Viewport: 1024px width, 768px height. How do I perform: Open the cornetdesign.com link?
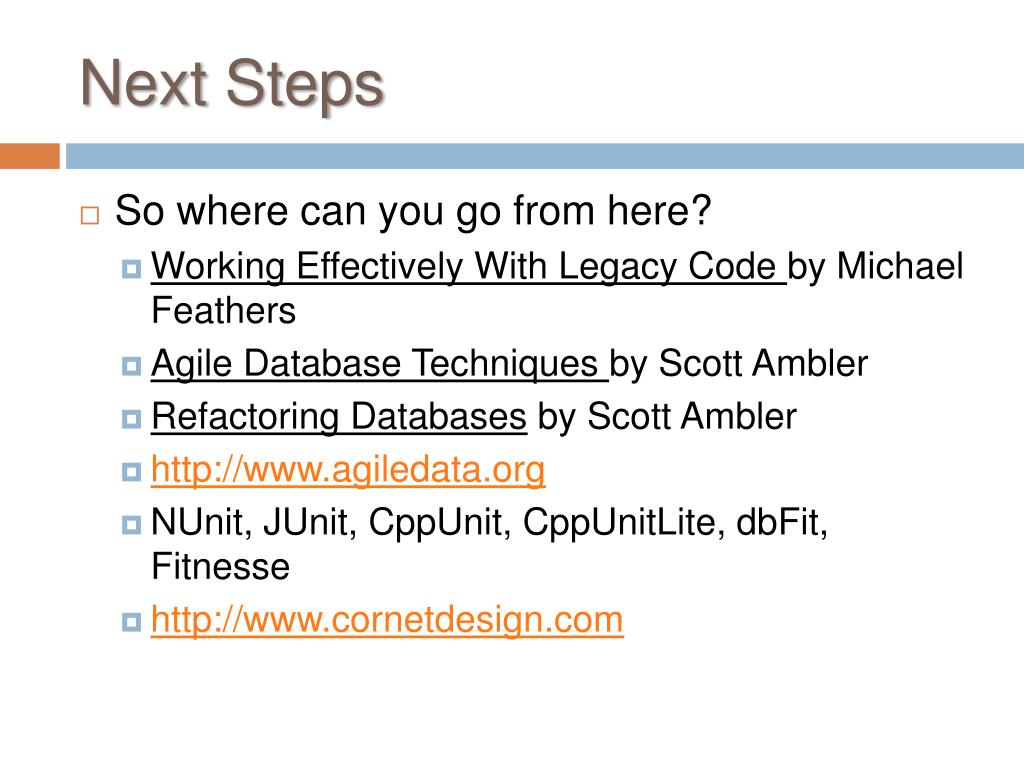387,620
